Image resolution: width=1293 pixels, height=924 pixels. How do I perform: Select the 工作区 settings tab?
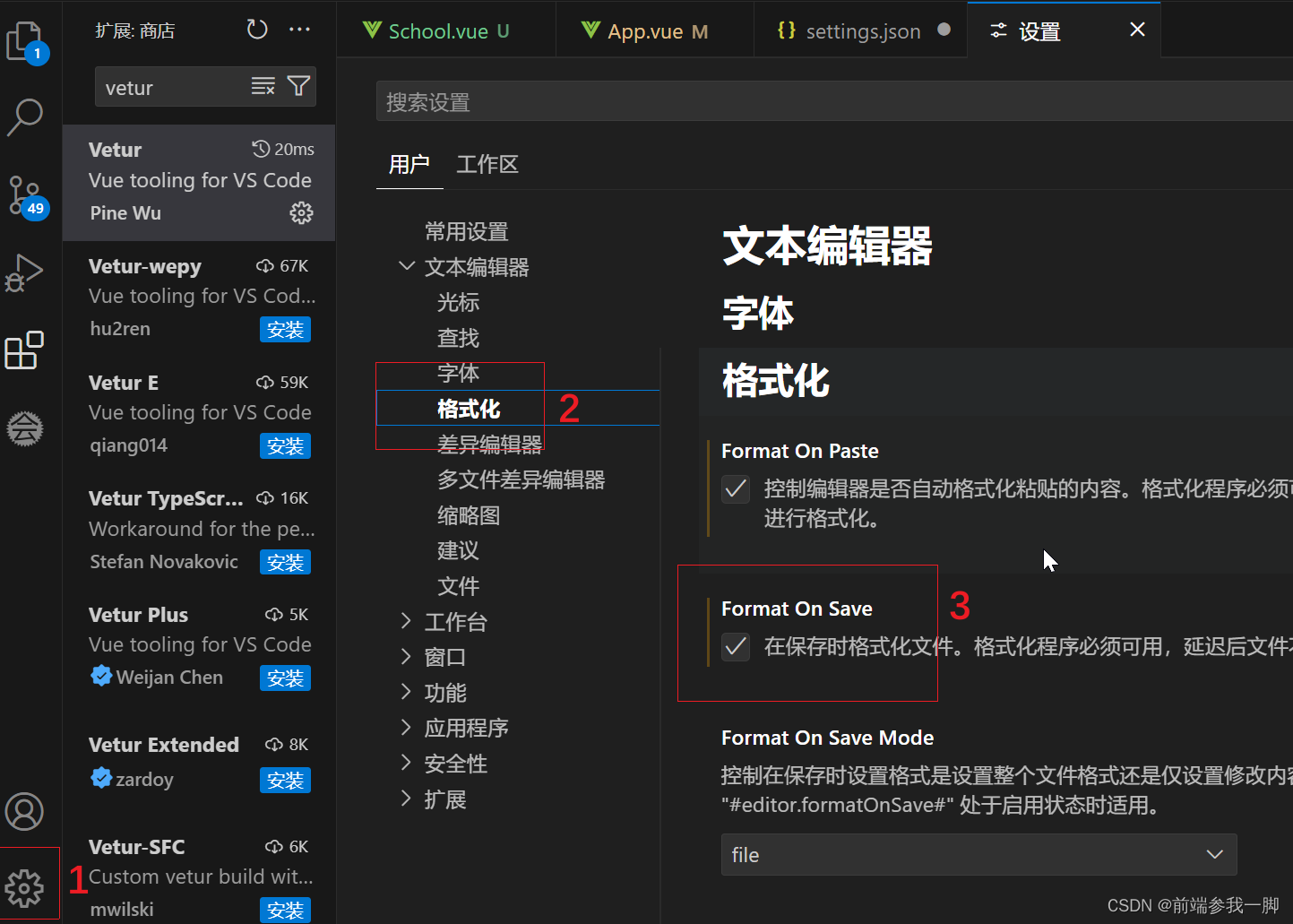[x=487, y=164]
